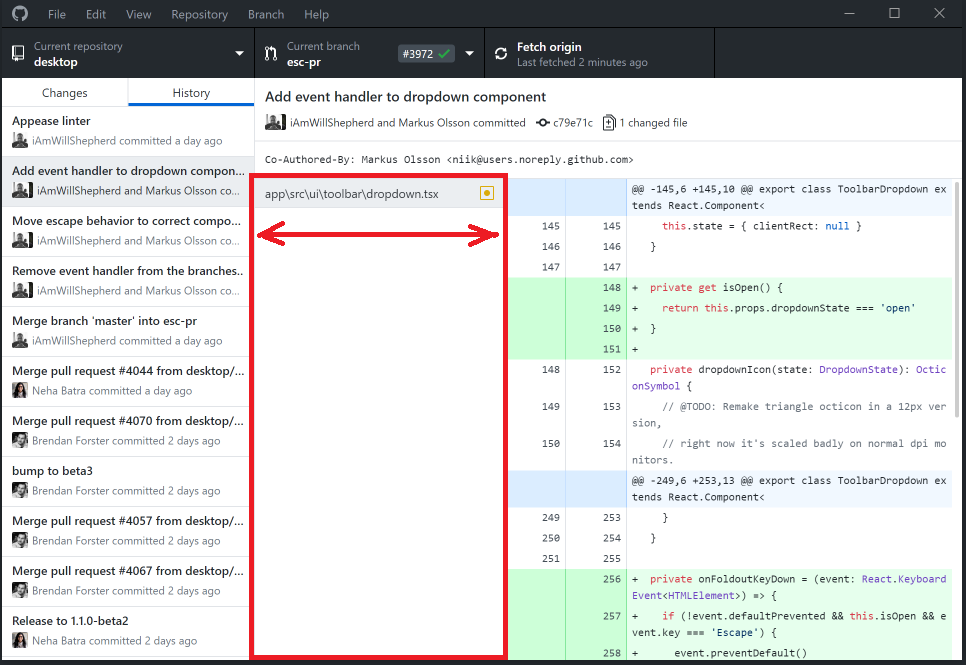The width and height of the screenshot is (966, 665).
Task: Click the Co-Authored-By Markus Olsson line
Action: pyautogui.click(x=449, y=160)
